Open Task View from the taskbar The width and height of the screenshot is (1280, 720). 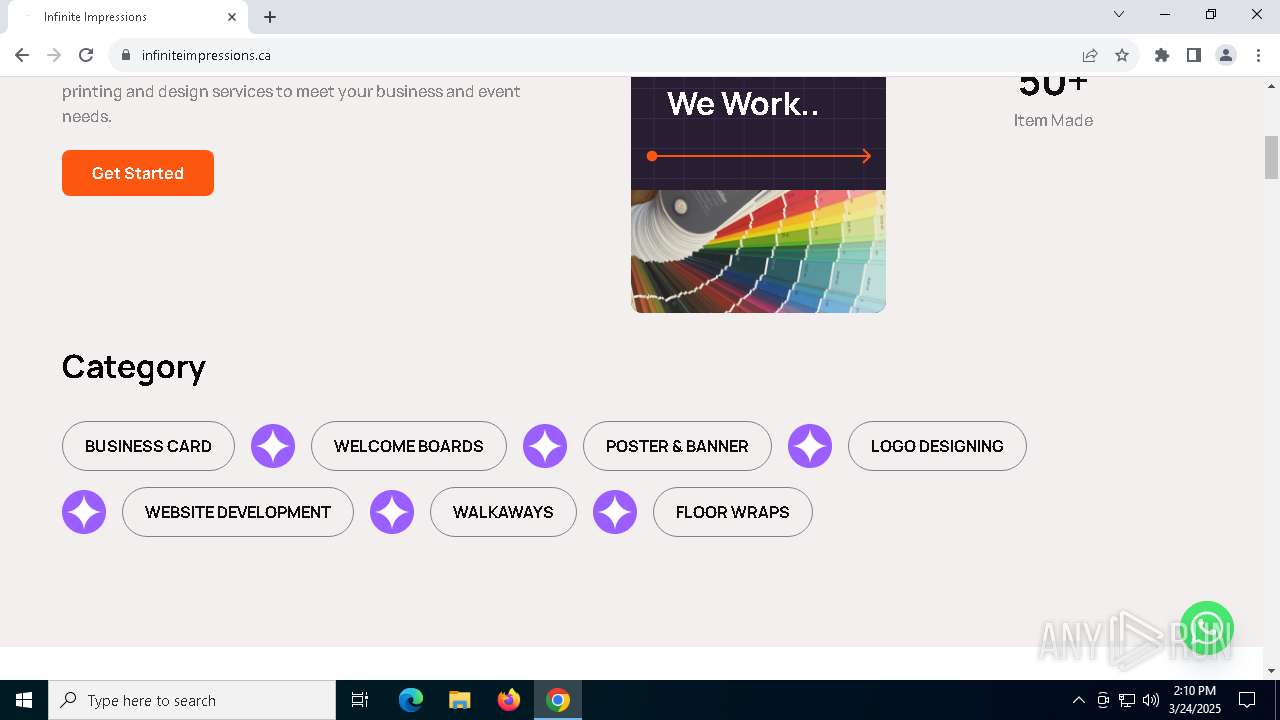(x=360, y=700)
